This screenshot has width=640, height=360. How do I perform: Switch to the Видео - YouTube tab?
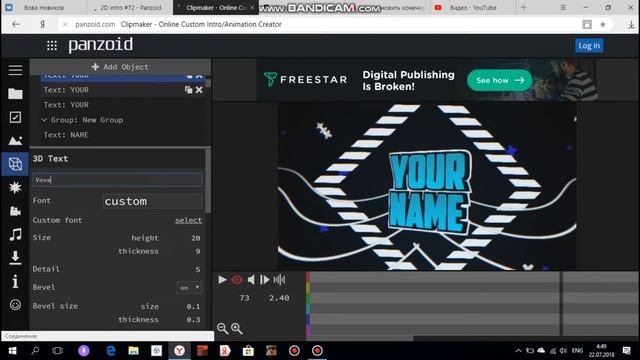(473, 8)
